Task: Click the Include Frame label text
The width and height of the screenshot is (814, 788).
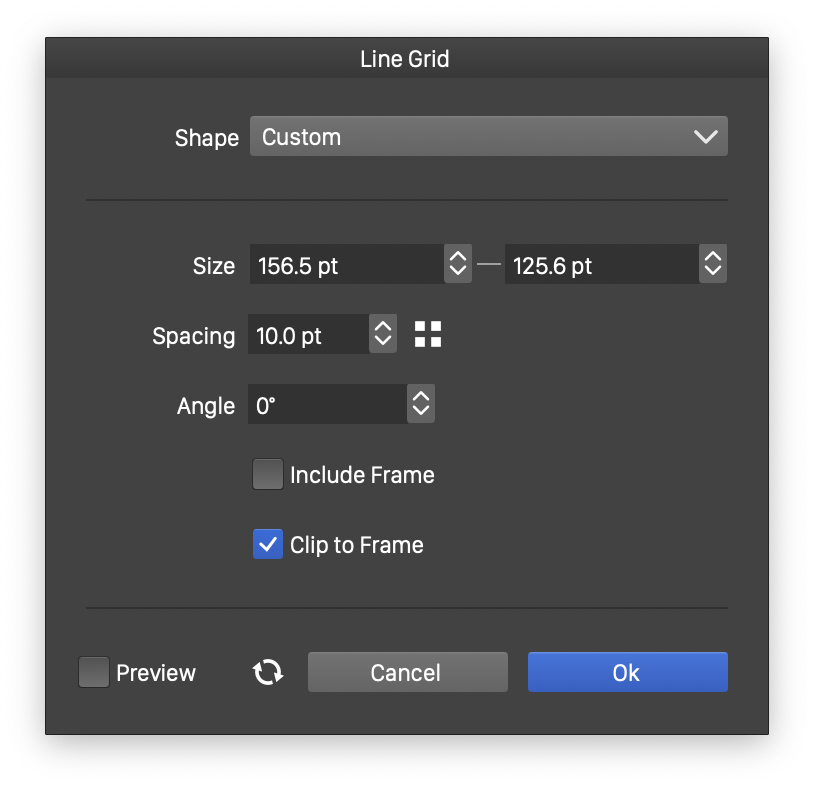Action: (x=362, y=475)
